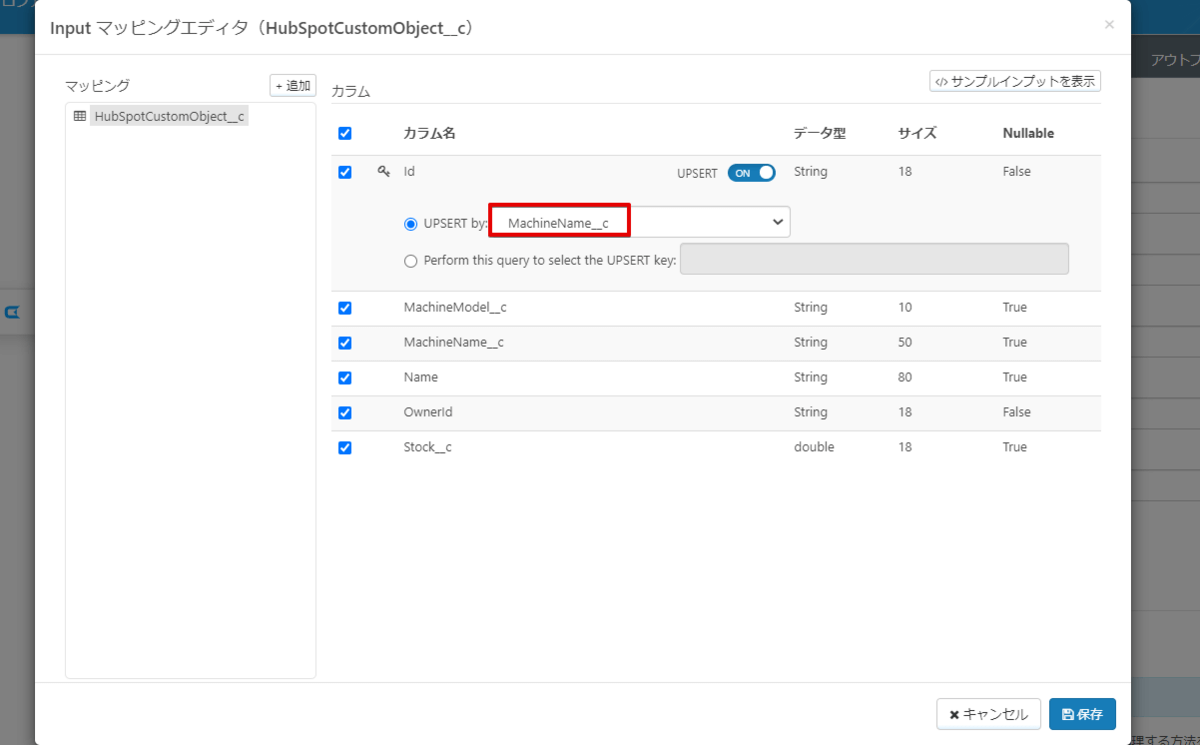Select the 'UPSERT by' radio option

(x=411, y=224)
